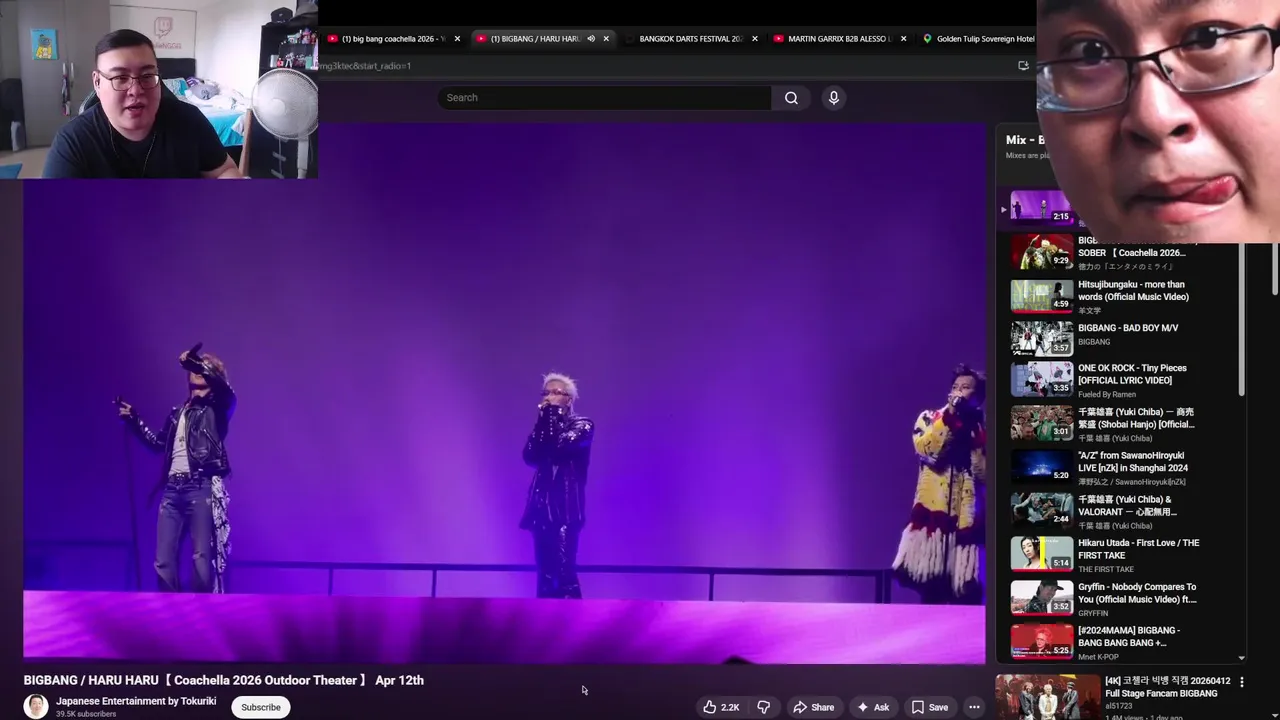Play Hikaru Utada First Love thumbnail
The image size is (1280, 720).
(1041, 555)
